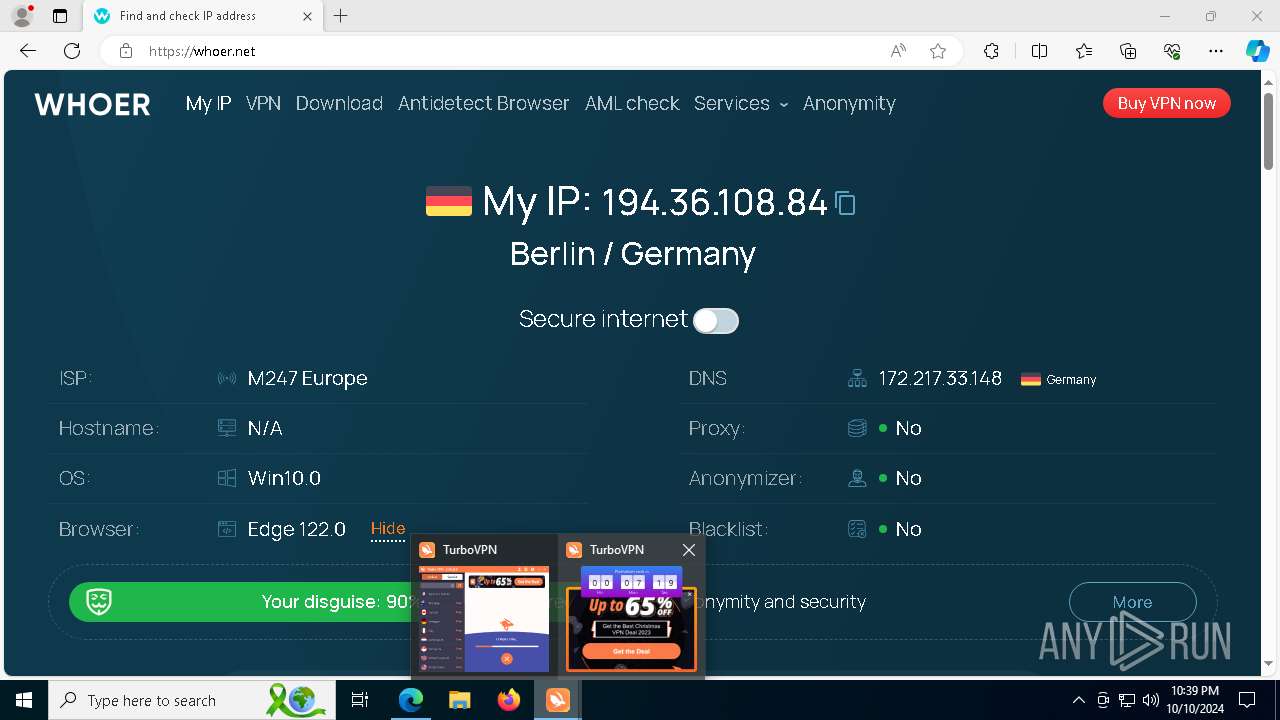Open the AML check page
1280x720 pixels.
[632, 103]
